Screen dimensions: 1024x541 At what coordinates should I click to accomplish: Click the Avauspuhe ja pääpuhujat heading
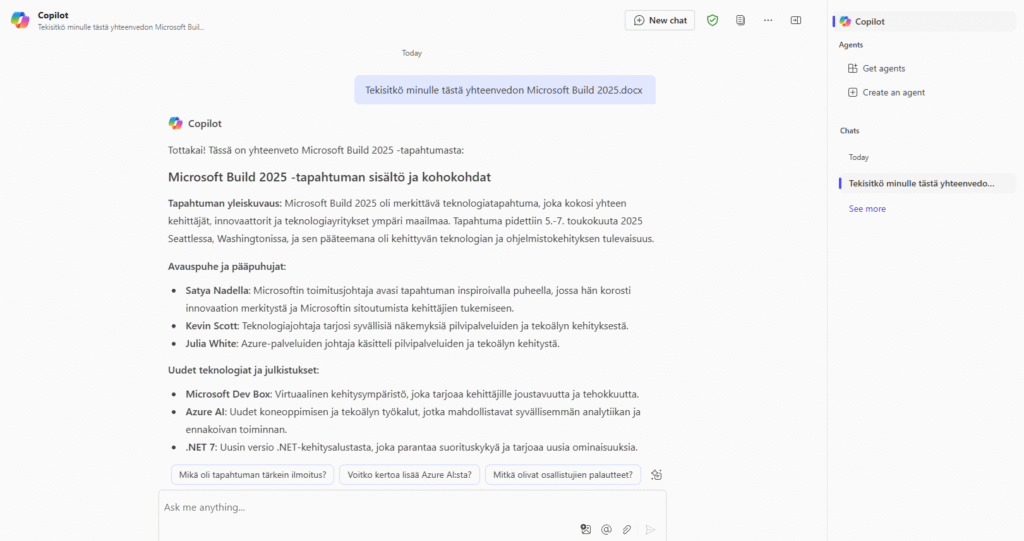coord(227,266)
